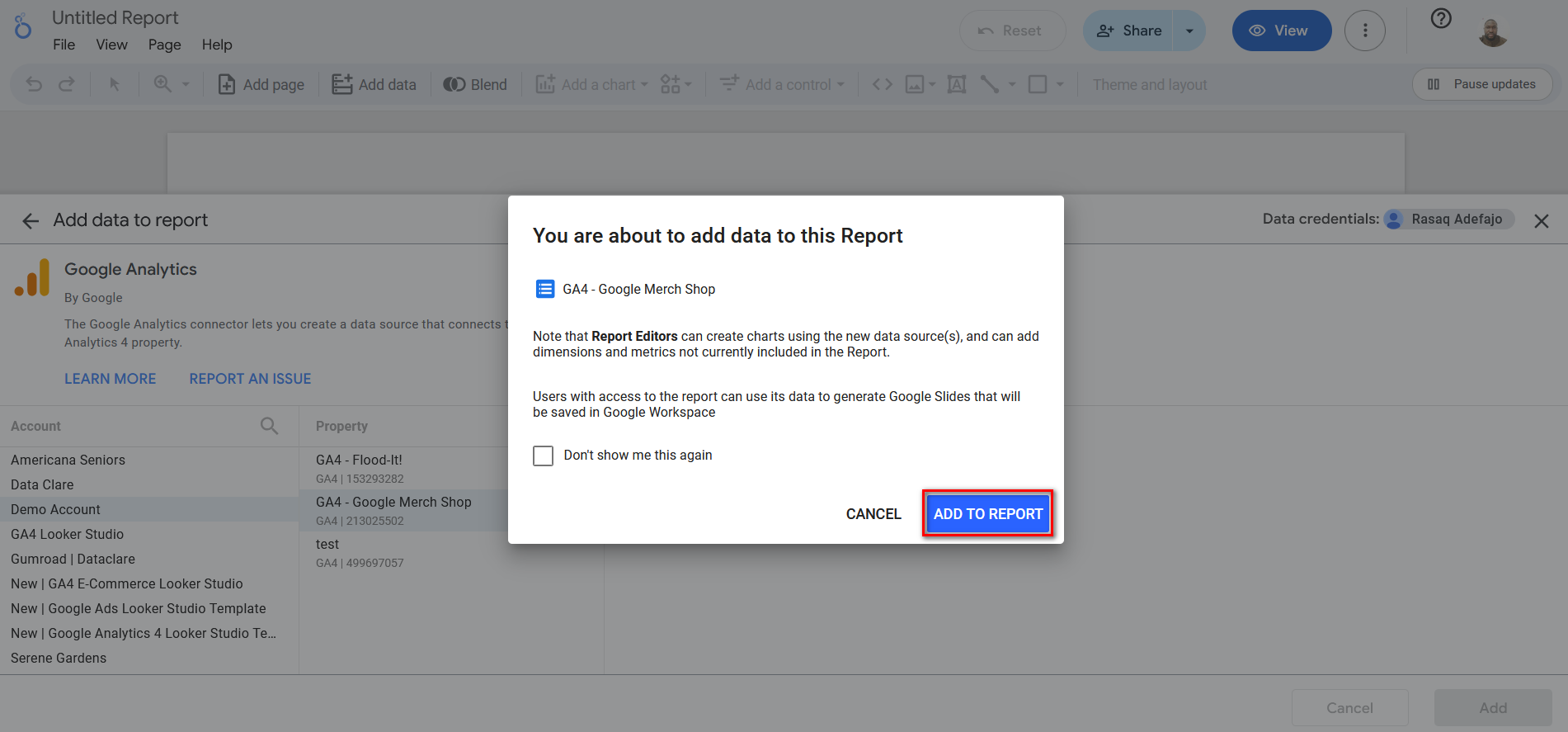The height and width of the screenshot is (732, 1568).
Task: Click the undo arrow icon
Action: [34, 84]
